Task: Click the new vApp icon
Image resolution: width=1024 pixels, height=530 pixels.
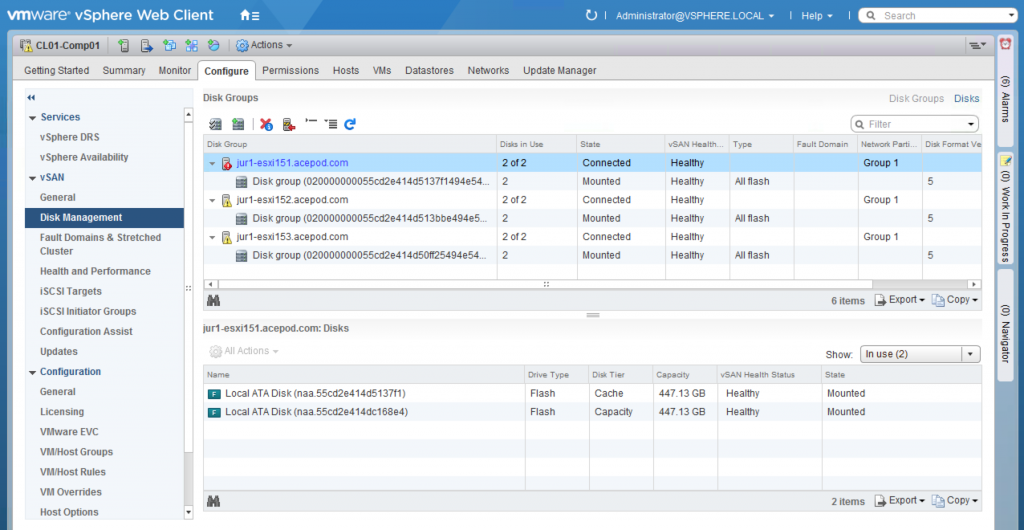Action: pos(191,45)
